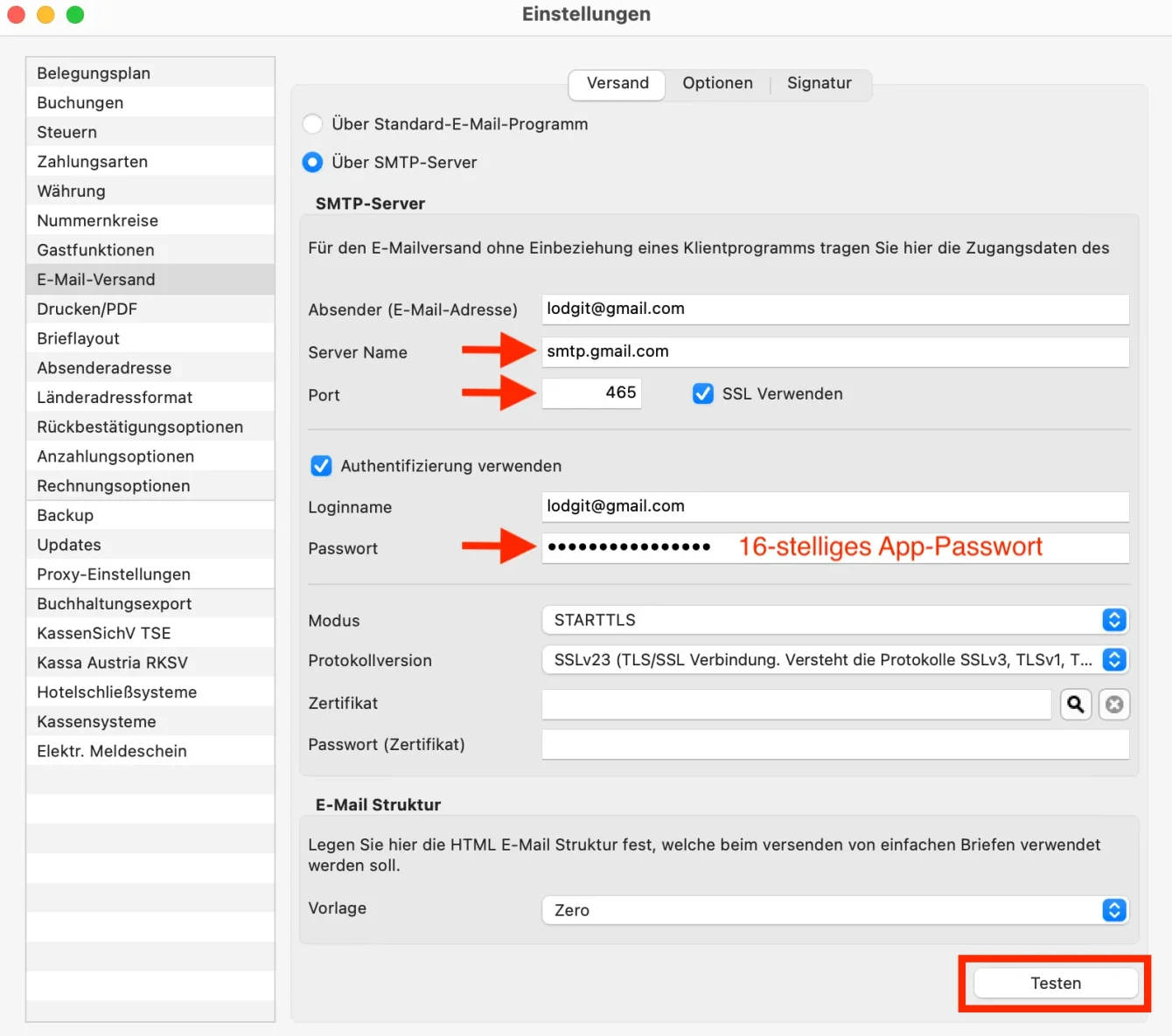This screenshot has height=1036, width=1172.
Task: Select Anzahlungsoptionen in the sidebar
Action: point(150,456)
